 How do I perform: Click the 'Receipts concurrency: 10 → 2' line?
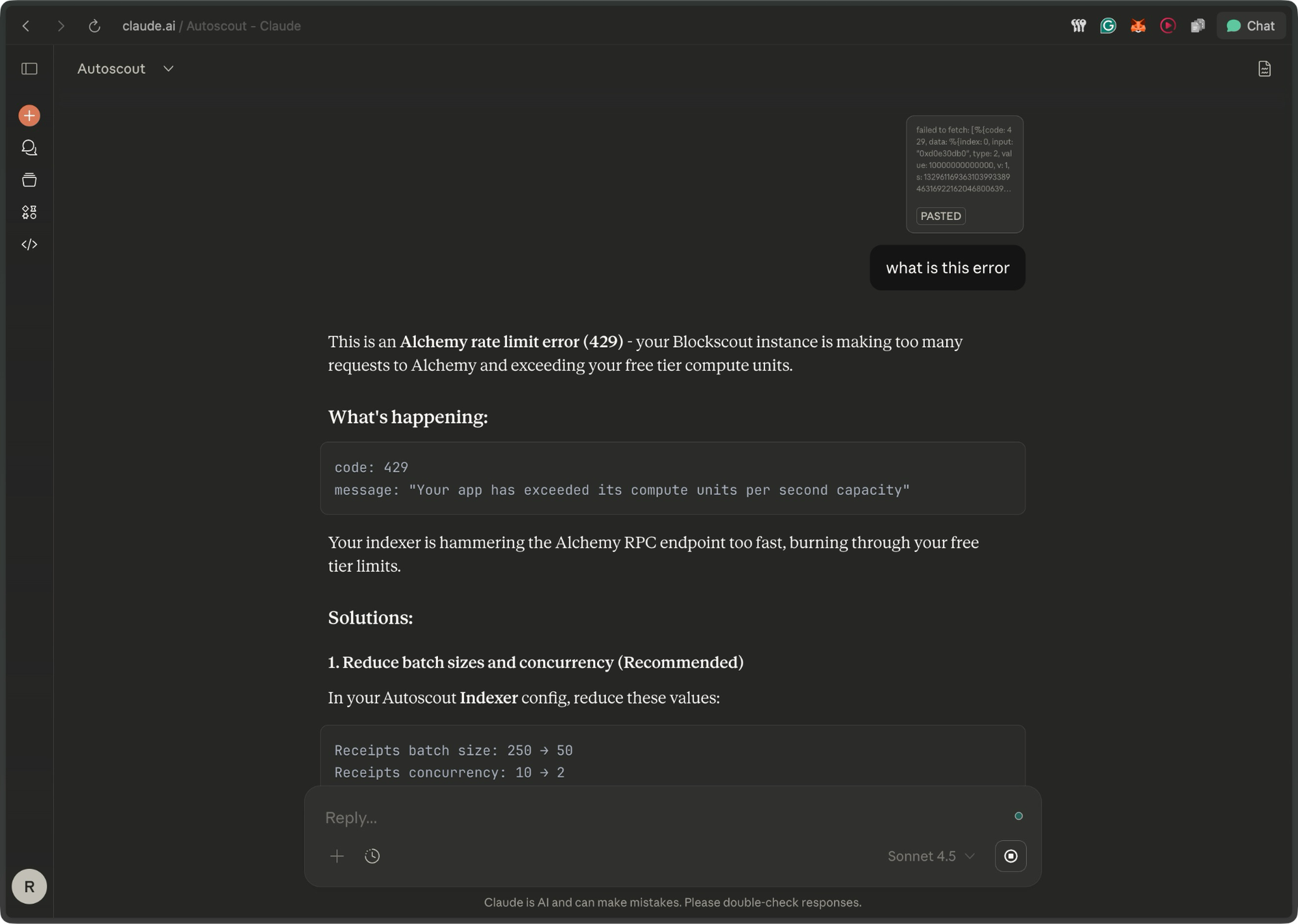click(x=449, y=772)
